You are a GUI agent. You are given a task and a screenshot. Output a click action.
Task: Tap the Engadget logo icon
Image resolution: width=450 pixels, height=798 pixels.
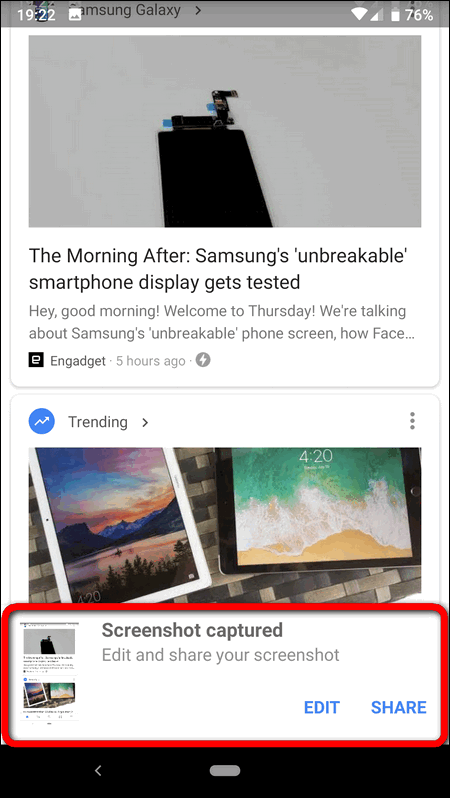coord(36,361)
